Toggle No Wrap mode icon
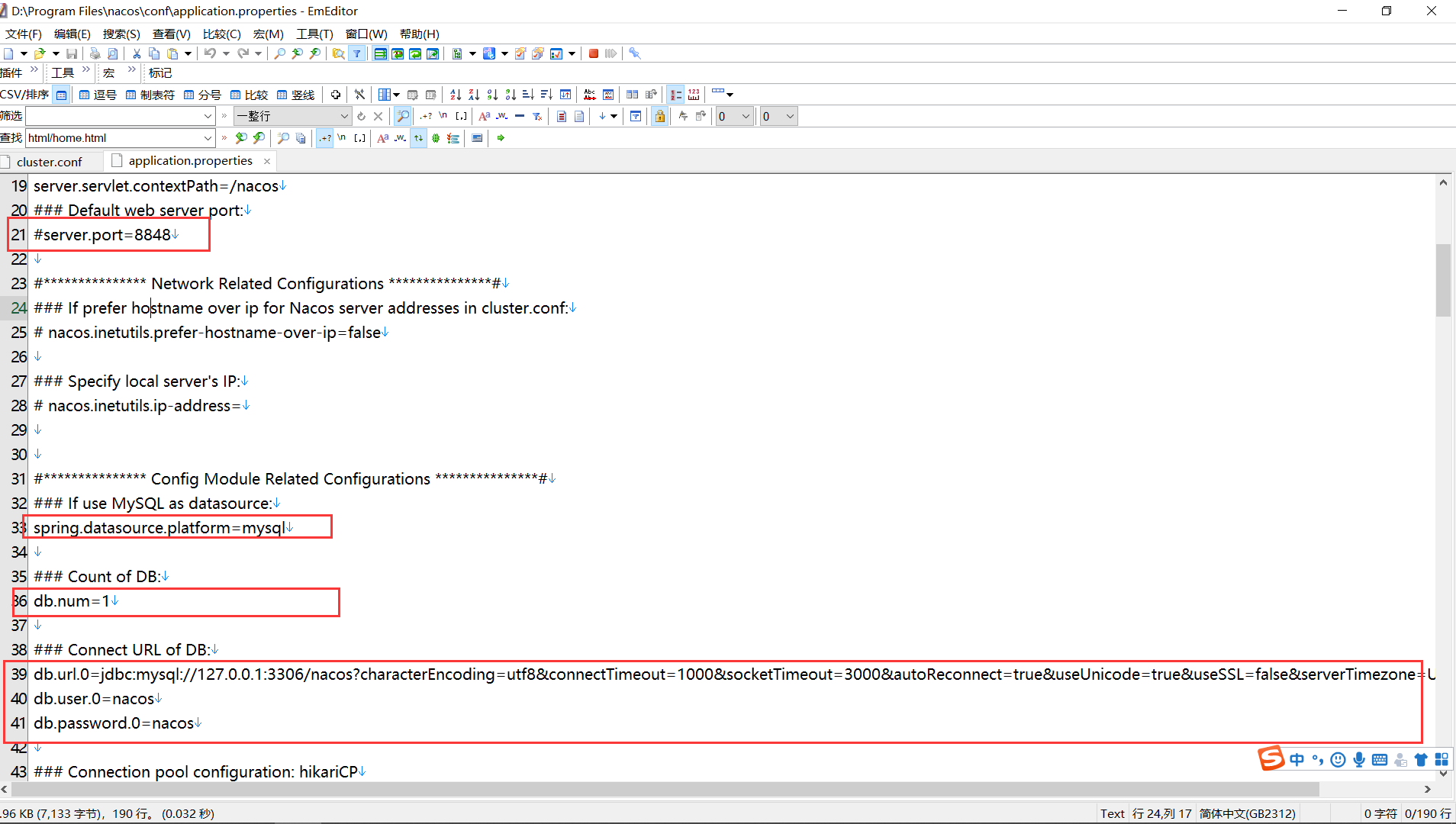This screenshot has width=1456, height=824. [380, 53]
